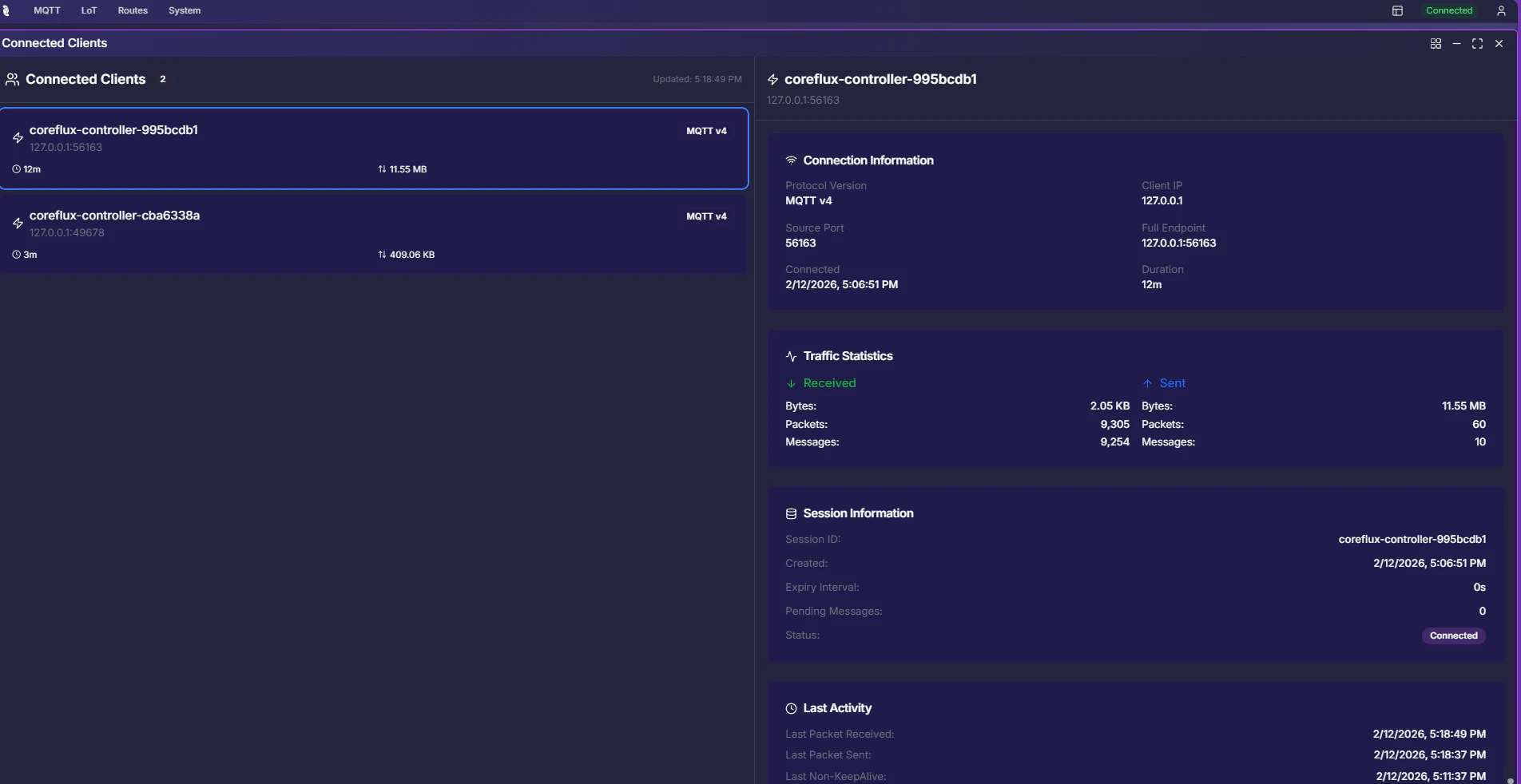Viewport: 1521px width, 784px height.
Task: Click the database icon beside Session Information
Action: pos(790,513)
